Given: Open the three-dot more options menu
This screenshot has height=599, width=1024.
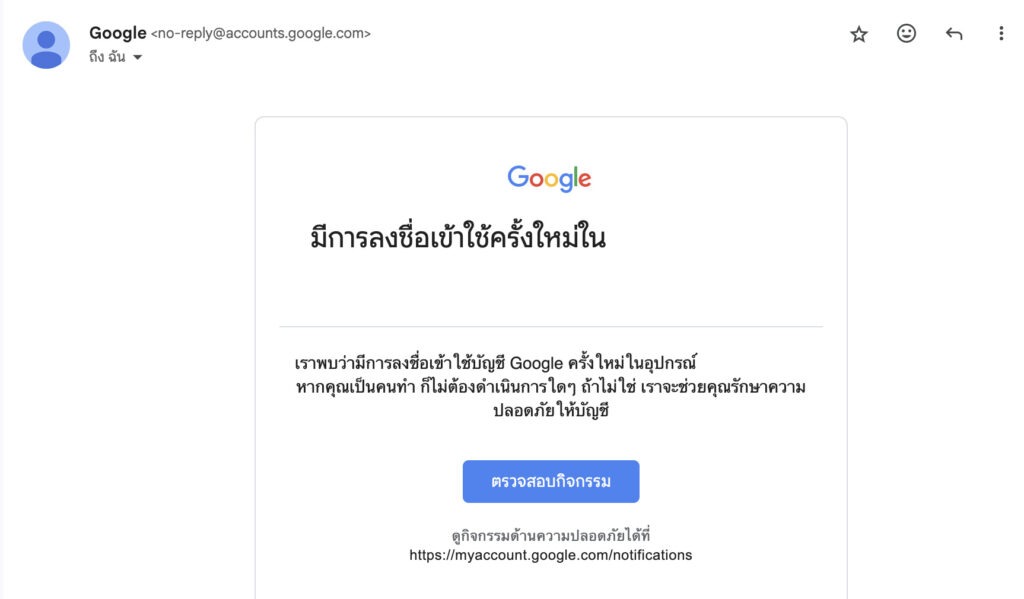Looking at the screenshot, I should (1001, 34).
